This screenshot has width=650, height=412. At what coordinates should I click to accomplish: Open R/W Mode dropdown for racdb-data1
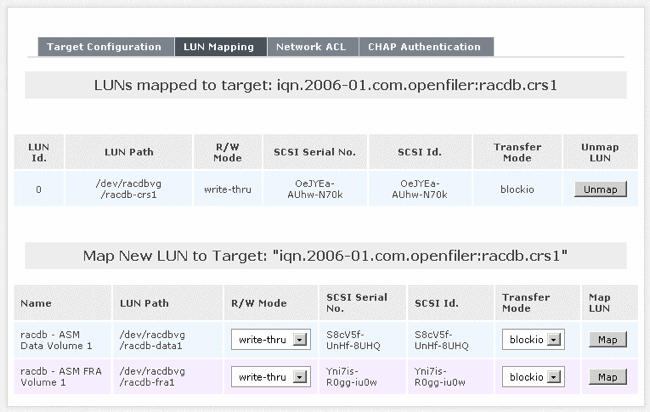pos(271,340)
